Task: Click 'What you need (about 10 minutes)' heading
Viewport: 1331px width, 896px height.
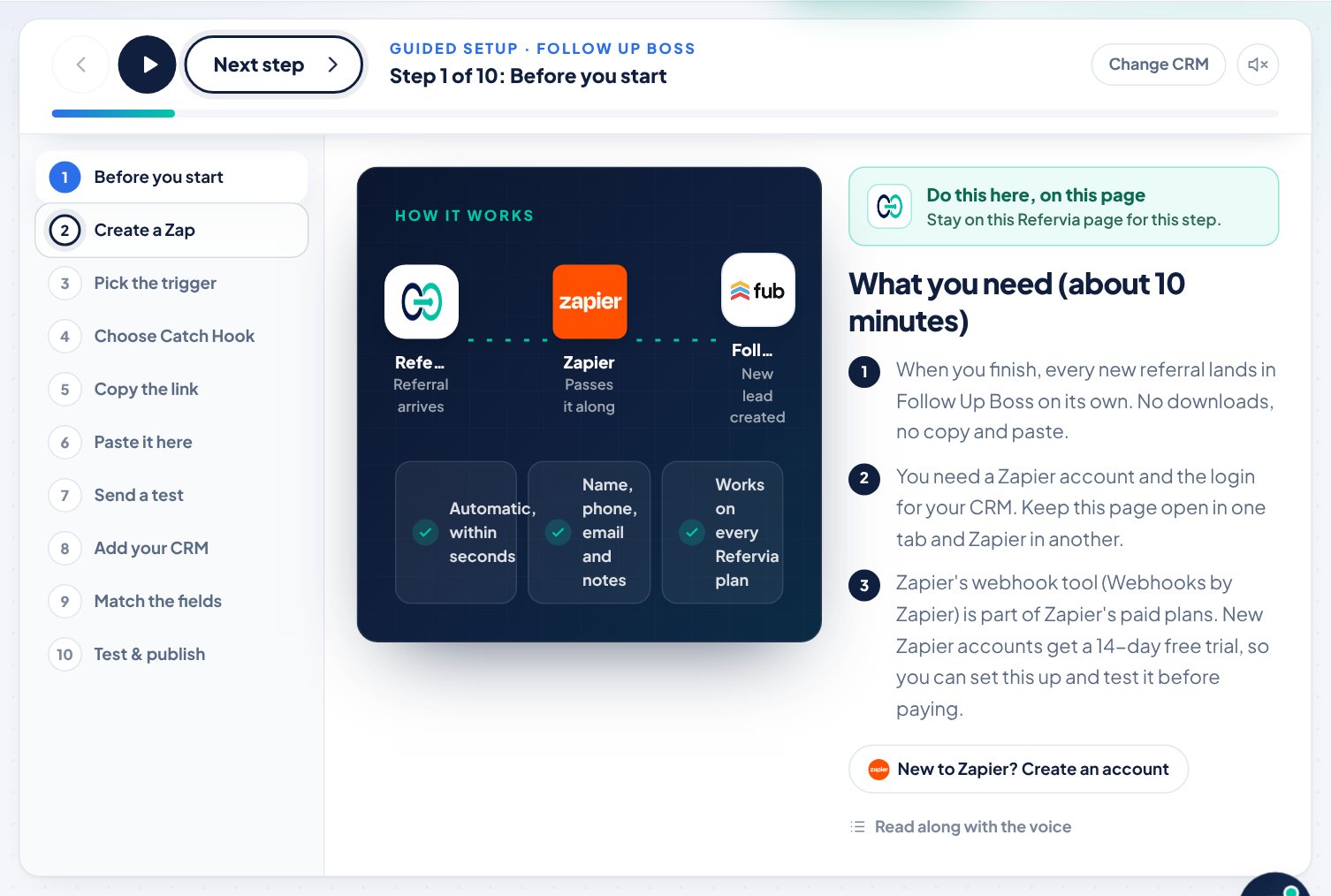Action: point(1017,302)
